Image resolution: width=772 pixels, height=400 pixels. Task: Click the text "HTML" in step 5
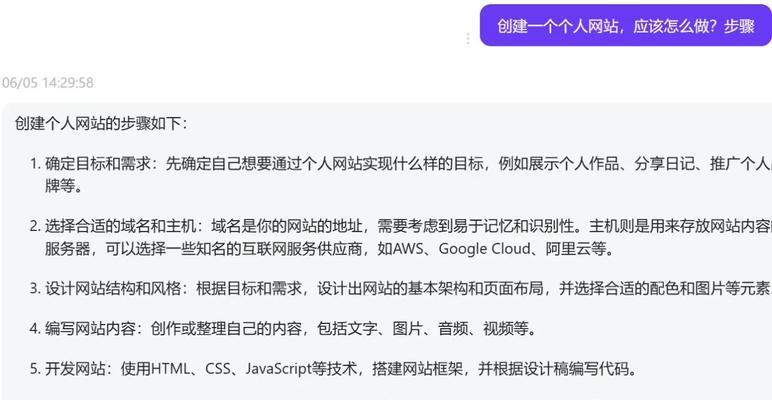[170, 368]
